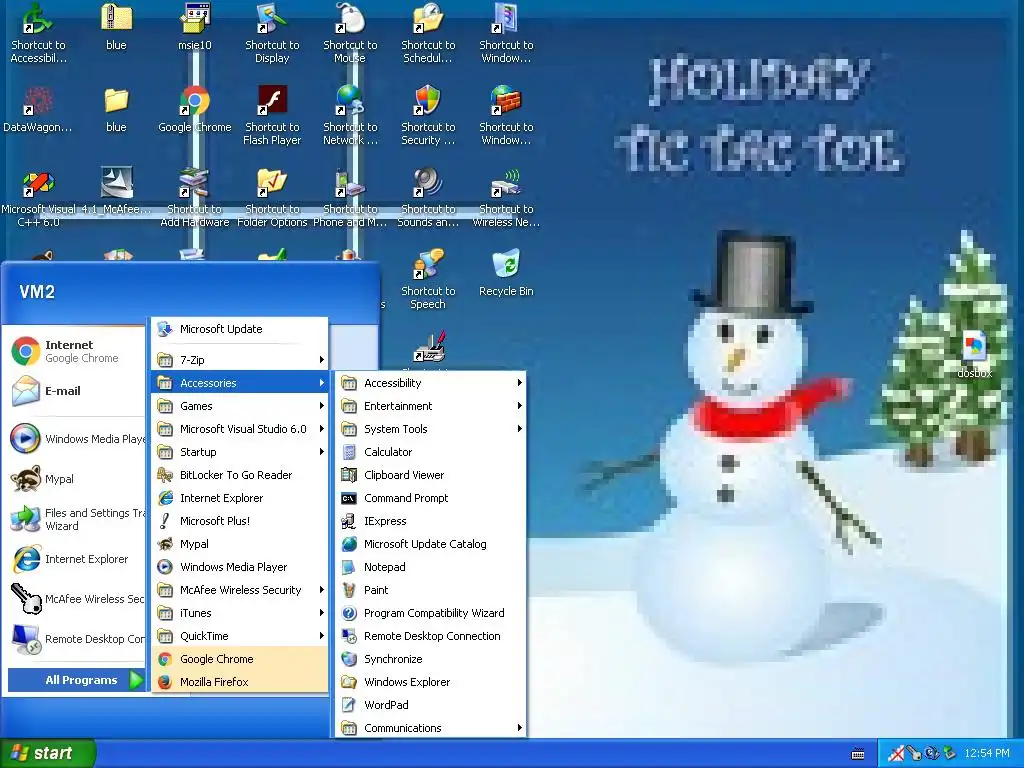1024x768 pixels.
Task: Expand the Startup program folder
Action: pos(240,452)
